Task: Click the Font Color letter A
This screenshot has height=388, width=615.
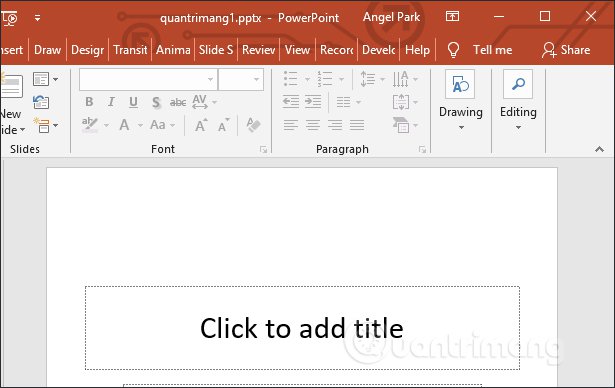Action: [x=124, y=125]
